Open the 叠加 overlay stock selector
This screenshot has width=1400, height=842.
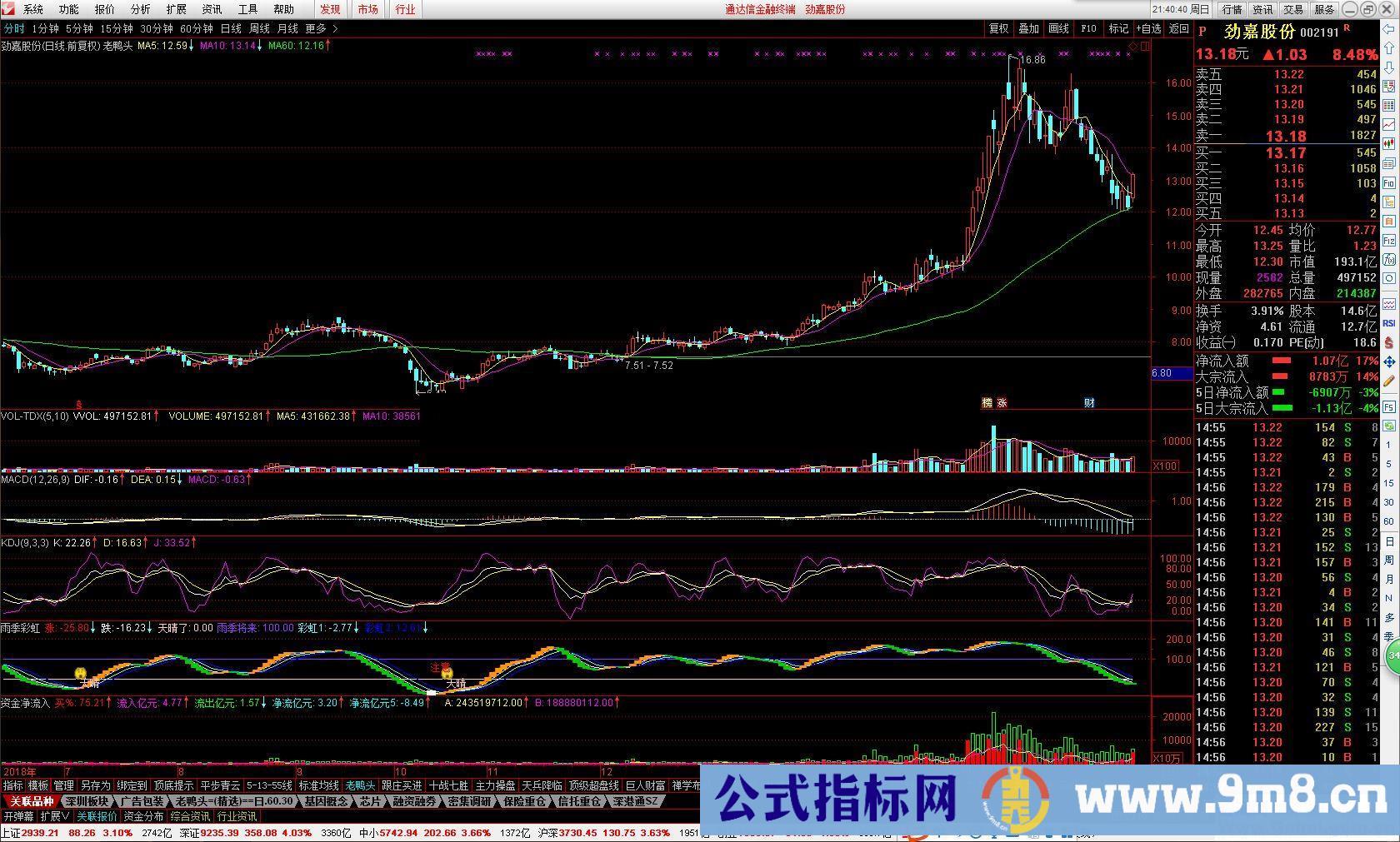coord(1028,27)
